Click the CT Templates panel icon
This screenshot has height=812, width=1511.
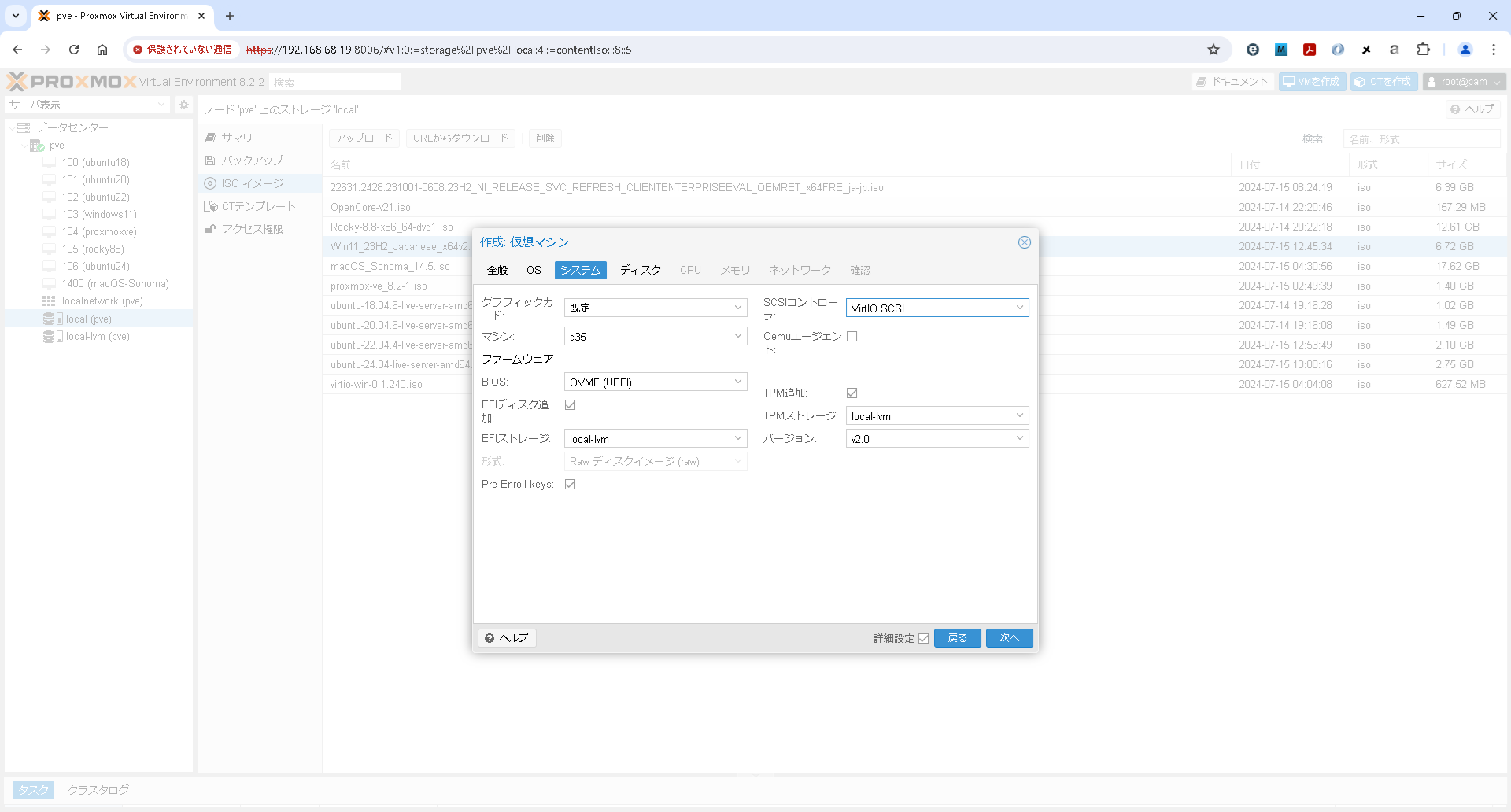coord(210,206)
